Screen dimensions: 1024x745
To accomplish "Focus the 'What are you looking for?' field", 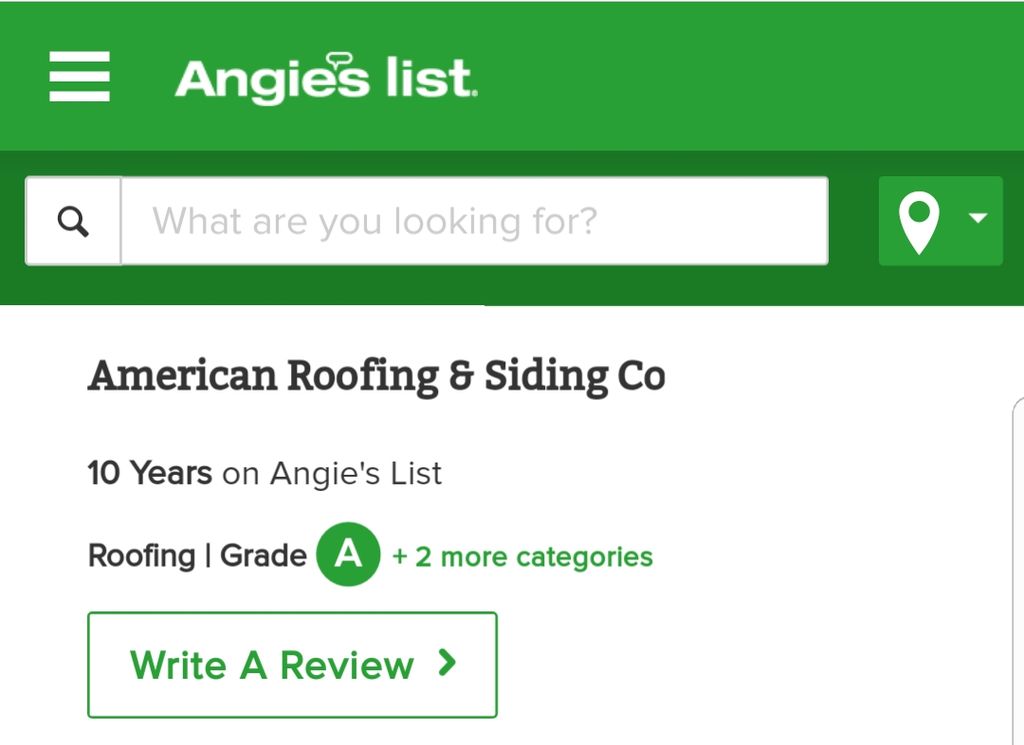I will pyautogui.click(x=475, y=221).
